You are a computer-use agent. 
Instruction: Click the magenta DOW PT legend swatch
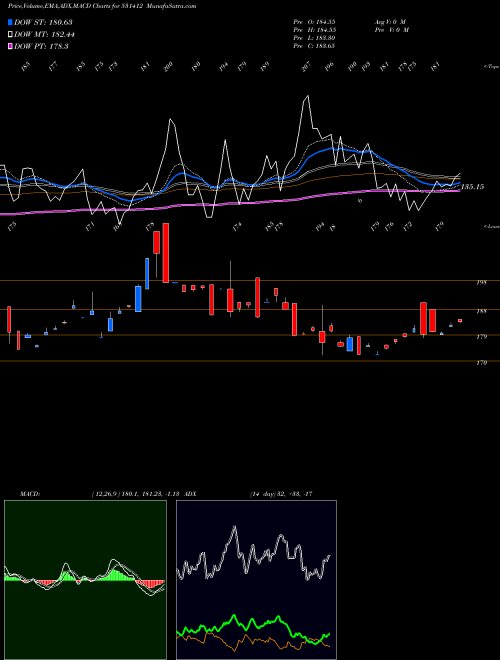tap(10, 47)
